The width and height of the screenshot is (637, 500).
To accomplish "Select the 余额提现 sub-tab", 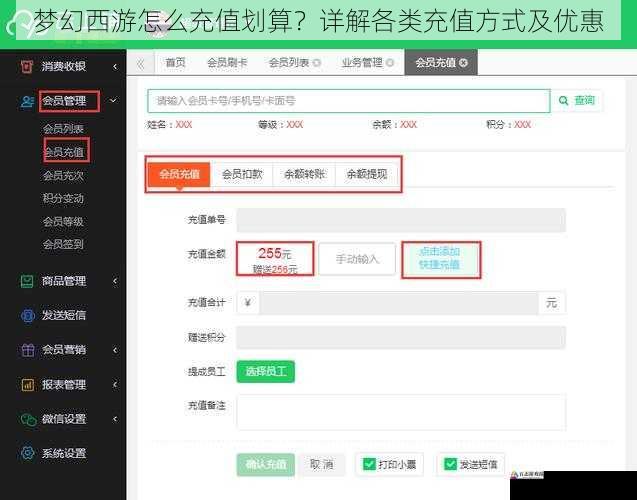I will point(366,175).
